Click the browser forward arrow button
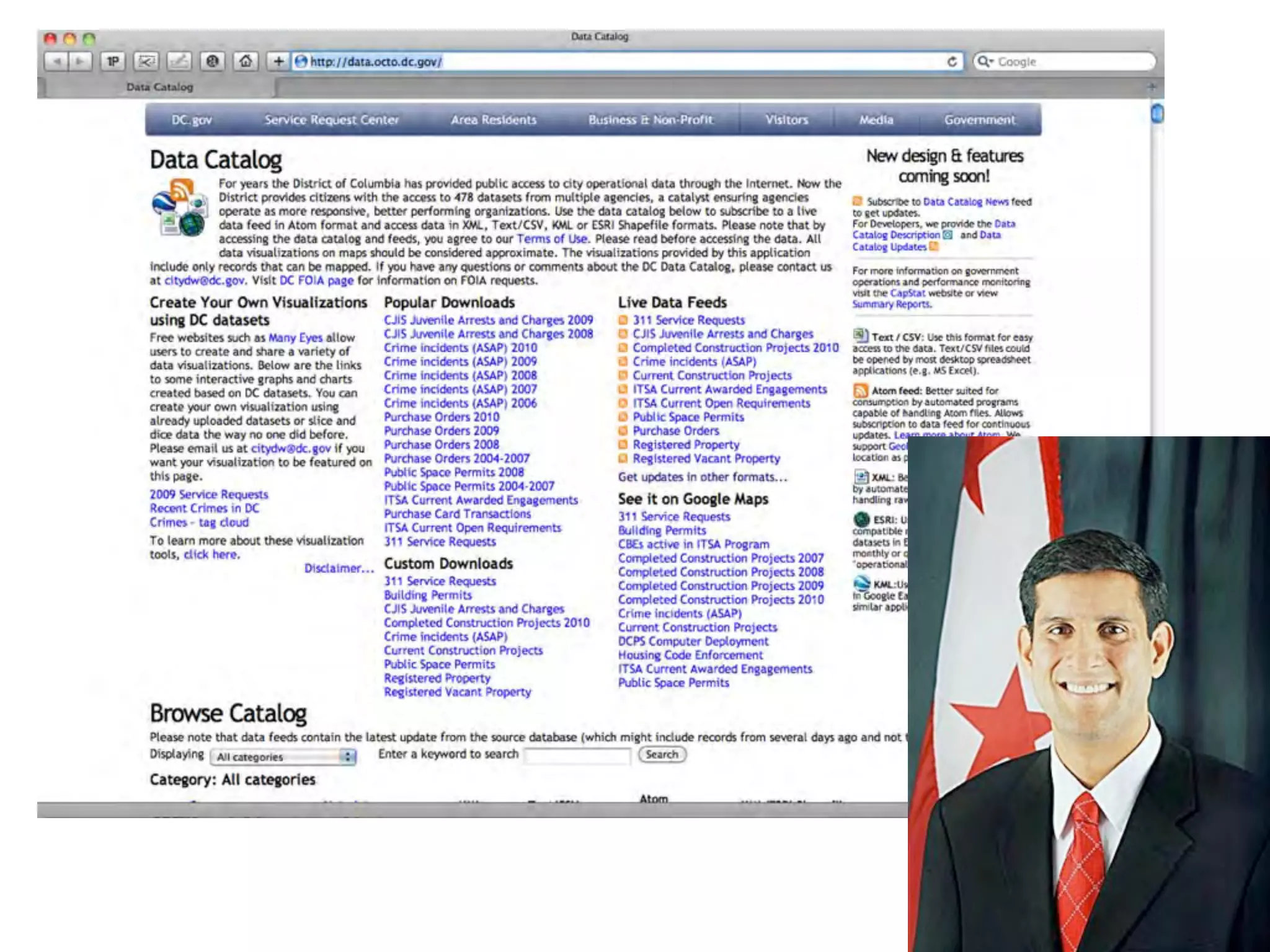1270x952 pixels. [x=80, y=61]
